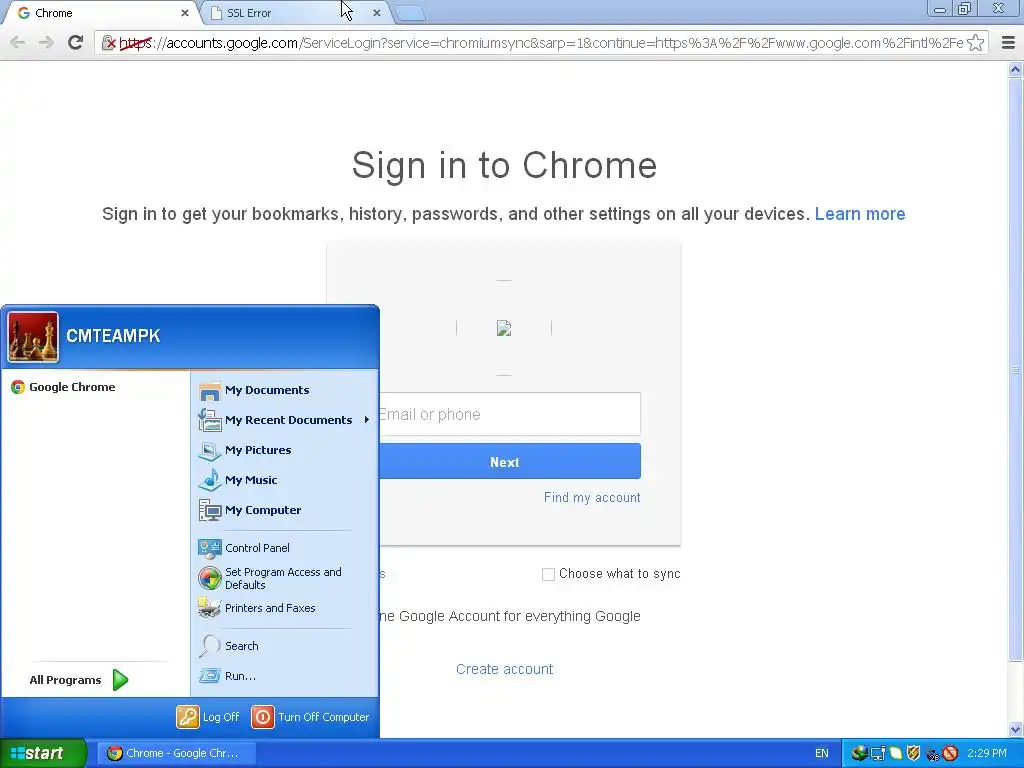1024x768 pixels.
Task: Click the address bar URL
Action: point(541,43)
